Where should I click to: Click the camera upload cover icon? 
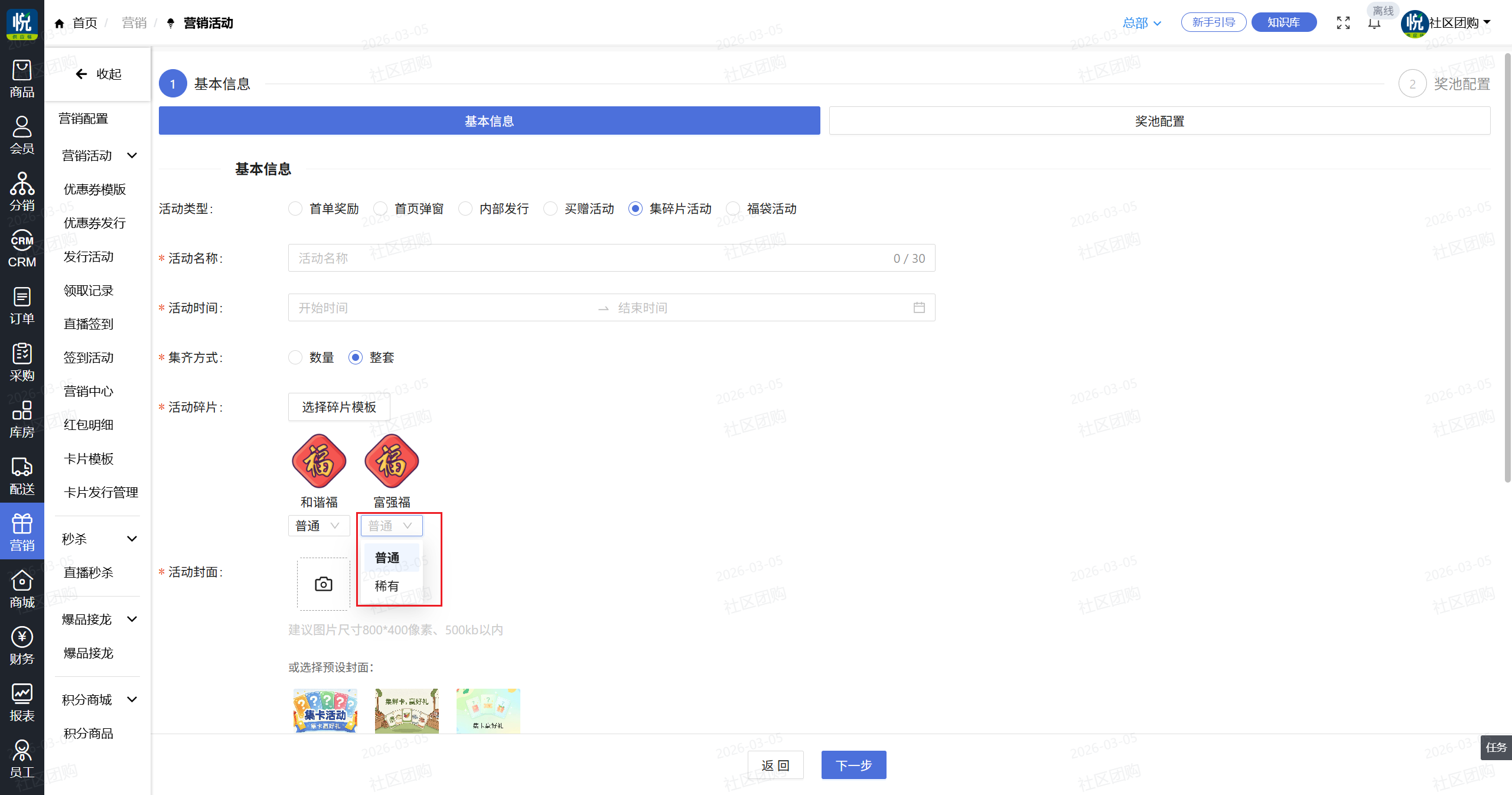pos(323,584)
